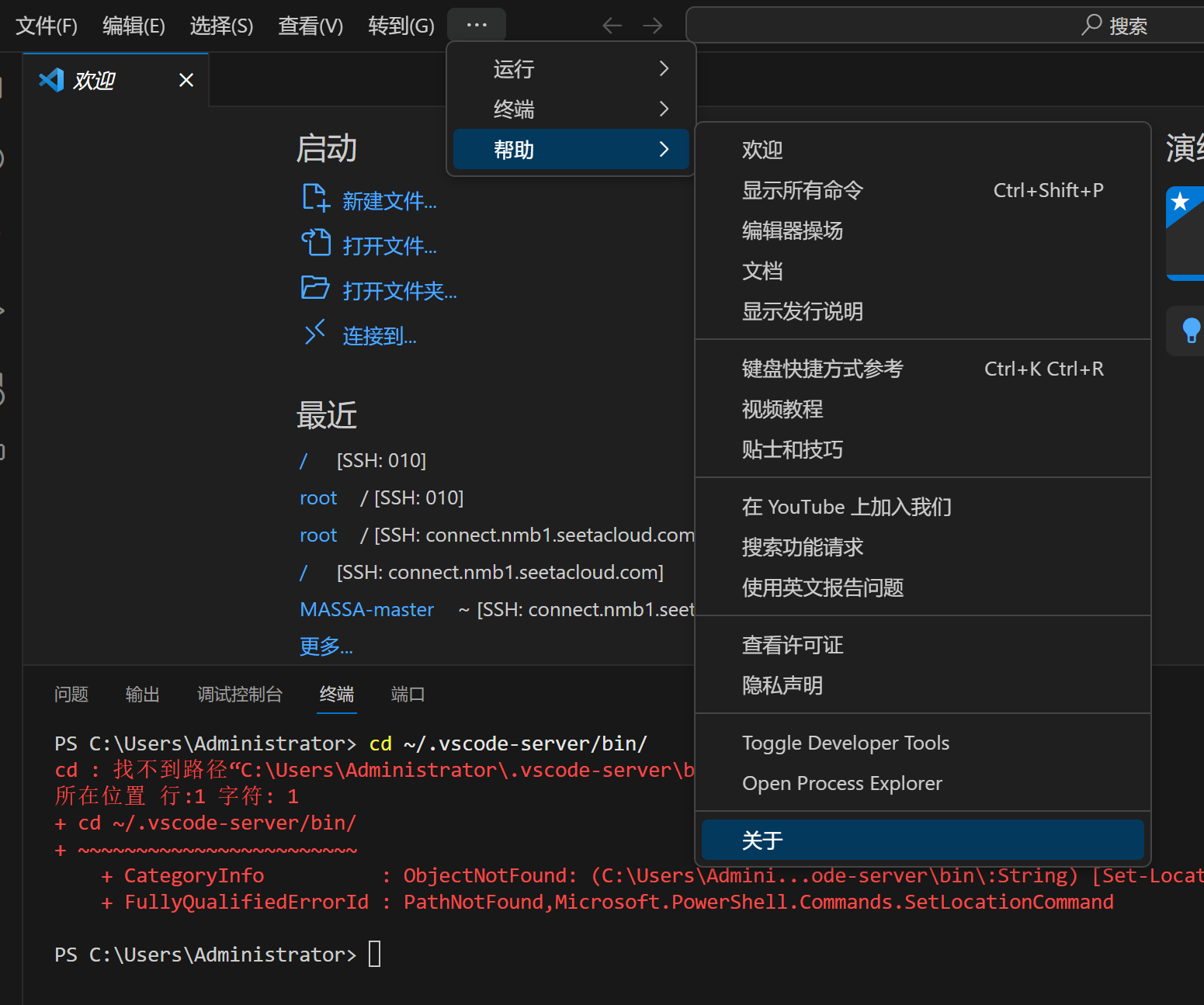Click the lightbulb icon on right edge
The width and height of the screenshot is (1204, 1005).
[1190, 331]
